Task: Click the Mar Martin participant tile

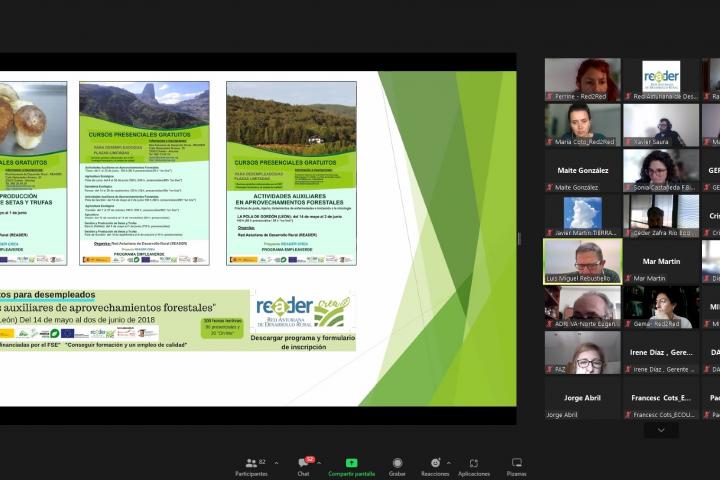Action: pos(660,262)
